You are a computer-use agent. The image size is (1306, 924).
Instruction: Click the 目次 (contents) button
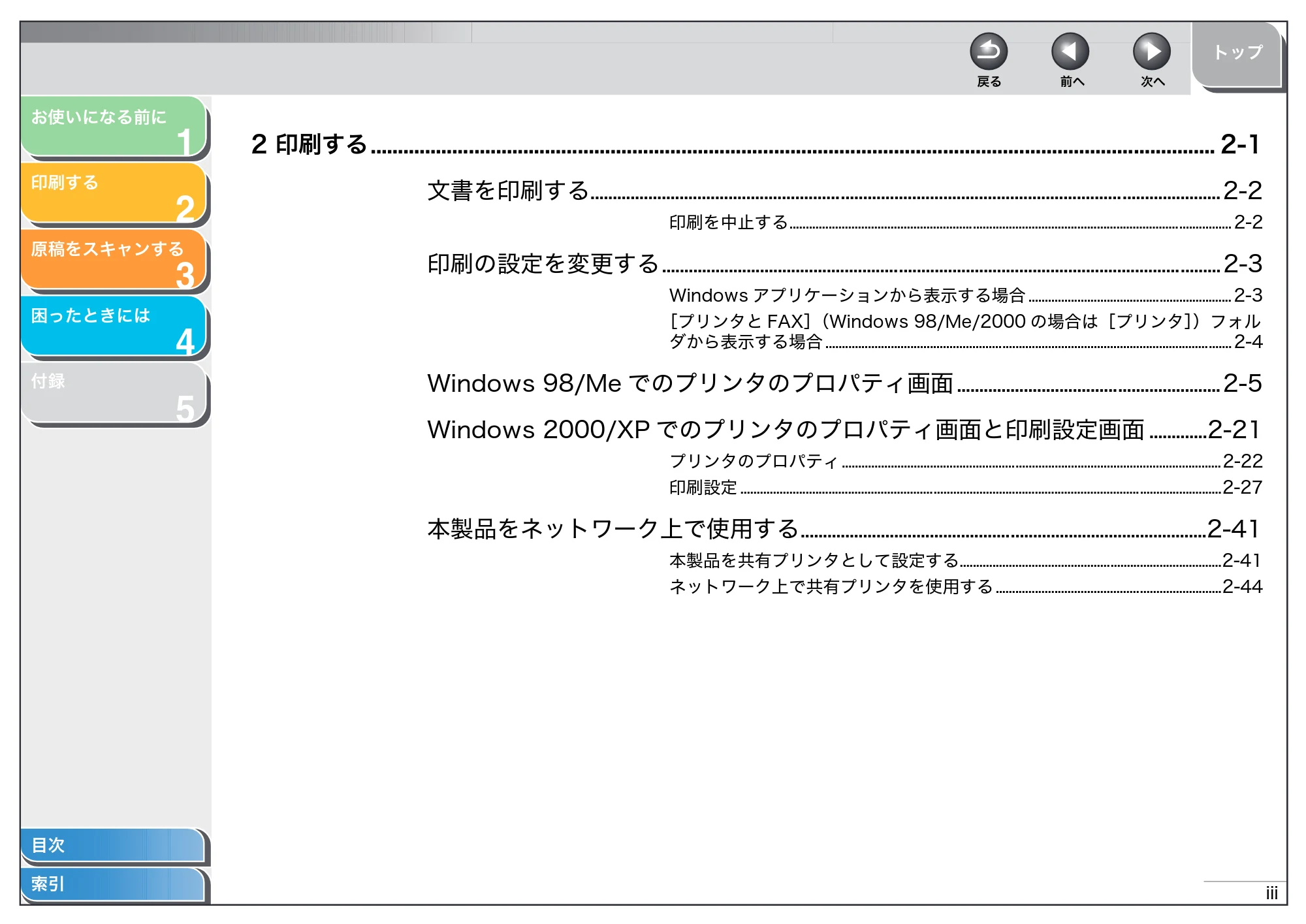pos(112,845)
